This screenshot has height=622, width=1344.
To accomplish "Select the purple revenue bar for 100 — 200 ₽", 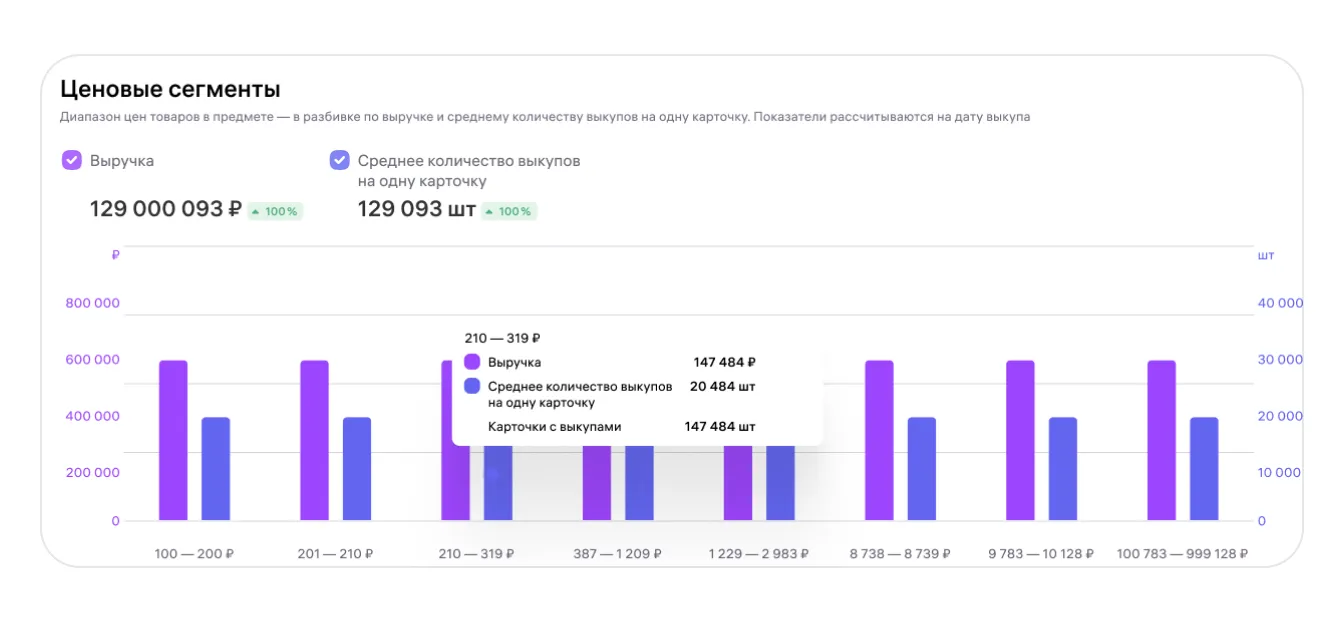I will 173,440.
